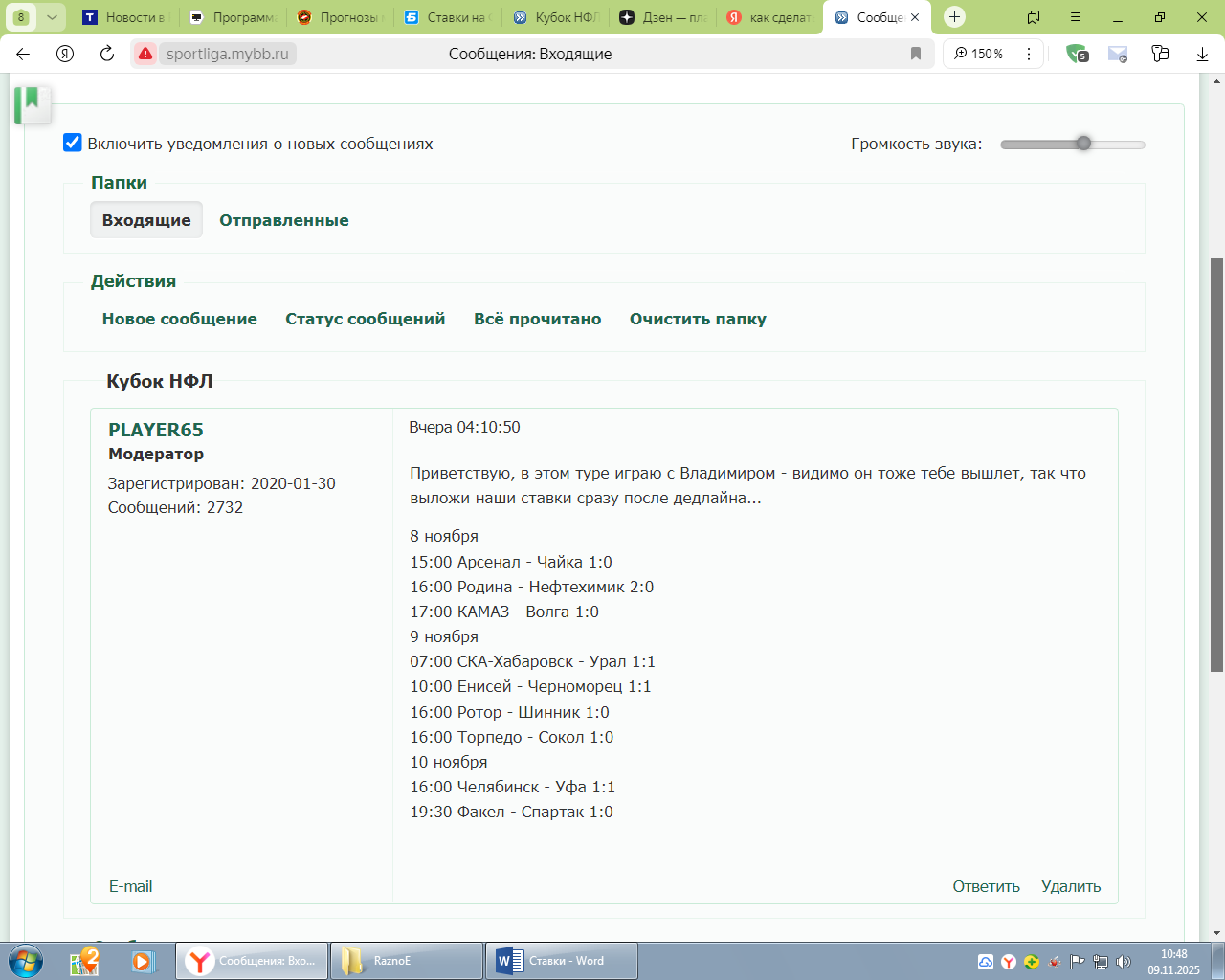Open the downloads arrow icon
This screenshot has width=1225, height=980.
point(1202,54)
